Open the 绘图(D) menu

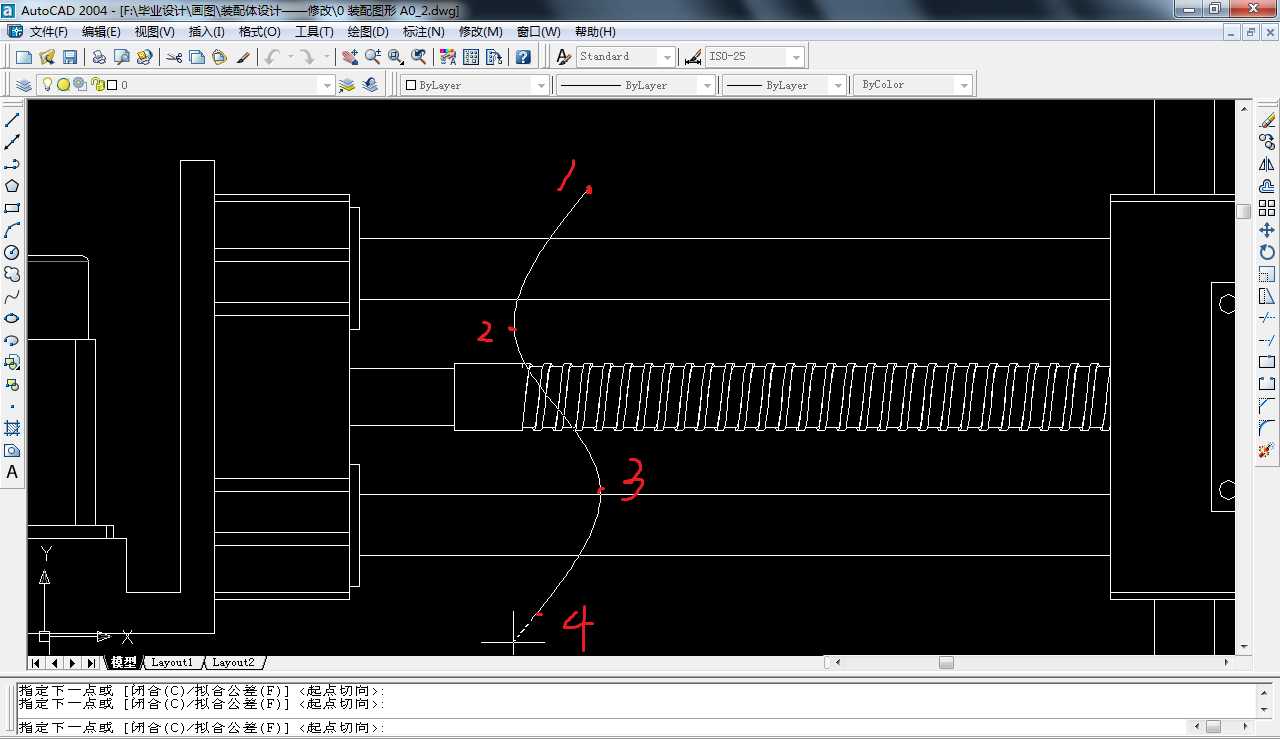tap(368, 32)
